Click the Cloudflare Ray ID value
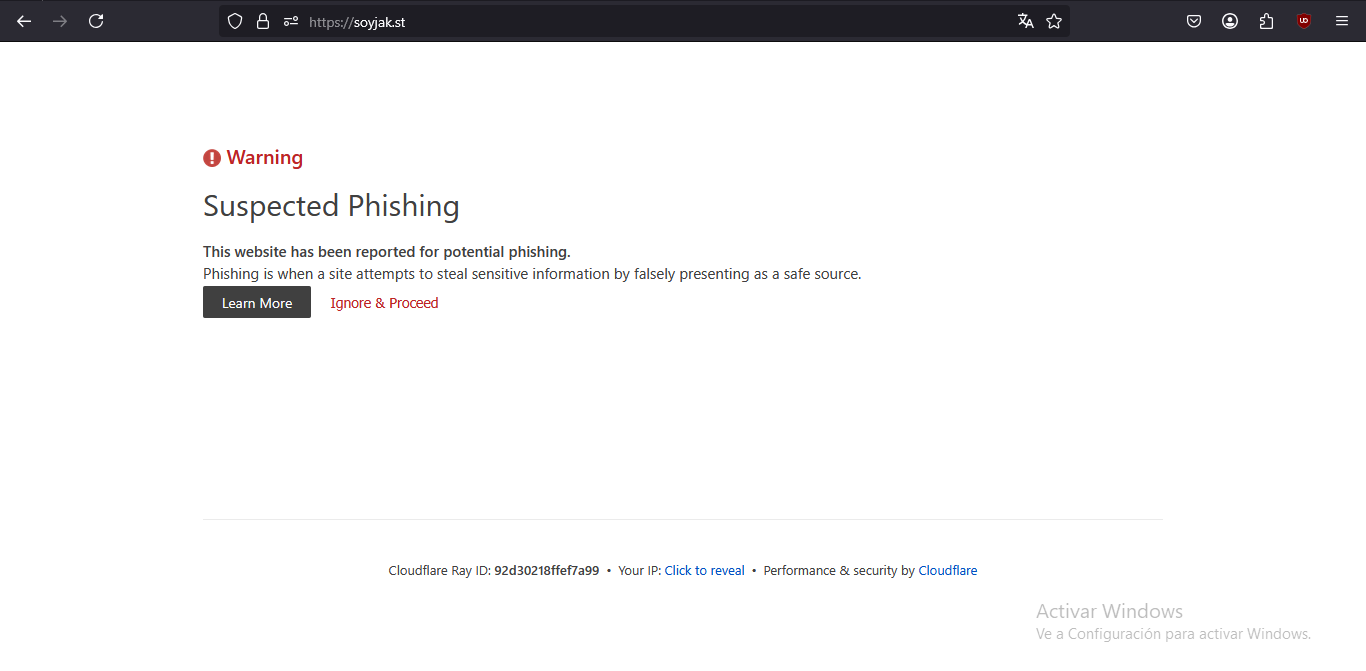This screenshot has height=671, width=1366. (x=547, y=571)
